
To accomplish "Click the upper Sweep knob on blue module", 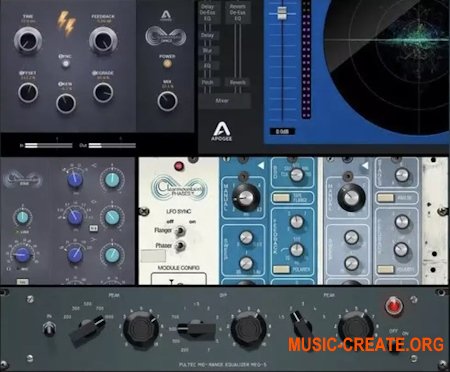I will [246, 238].
